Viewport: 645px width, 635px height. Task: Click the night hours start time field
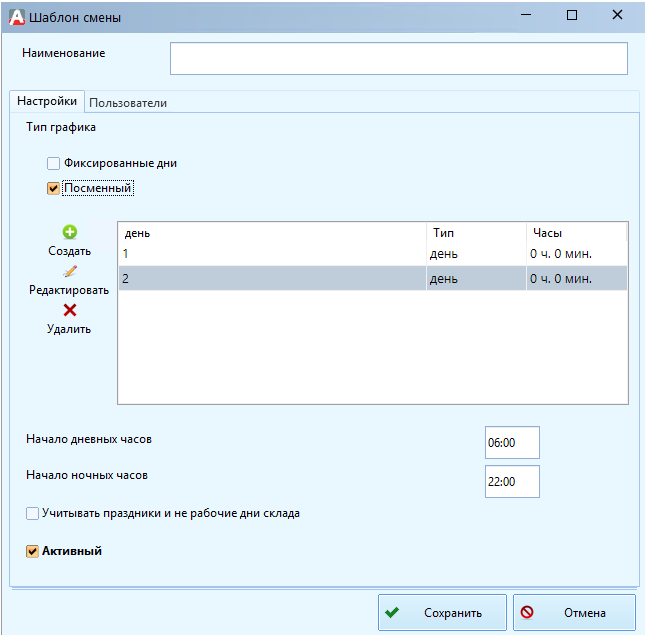tap(511, 481)
